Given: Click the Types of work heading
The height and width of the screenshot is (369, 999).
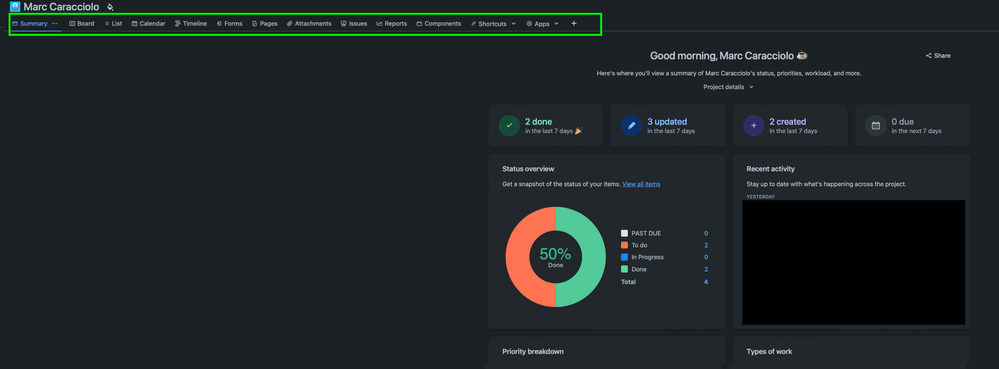Looking at the screenshot, I should [x=769, y=351].
